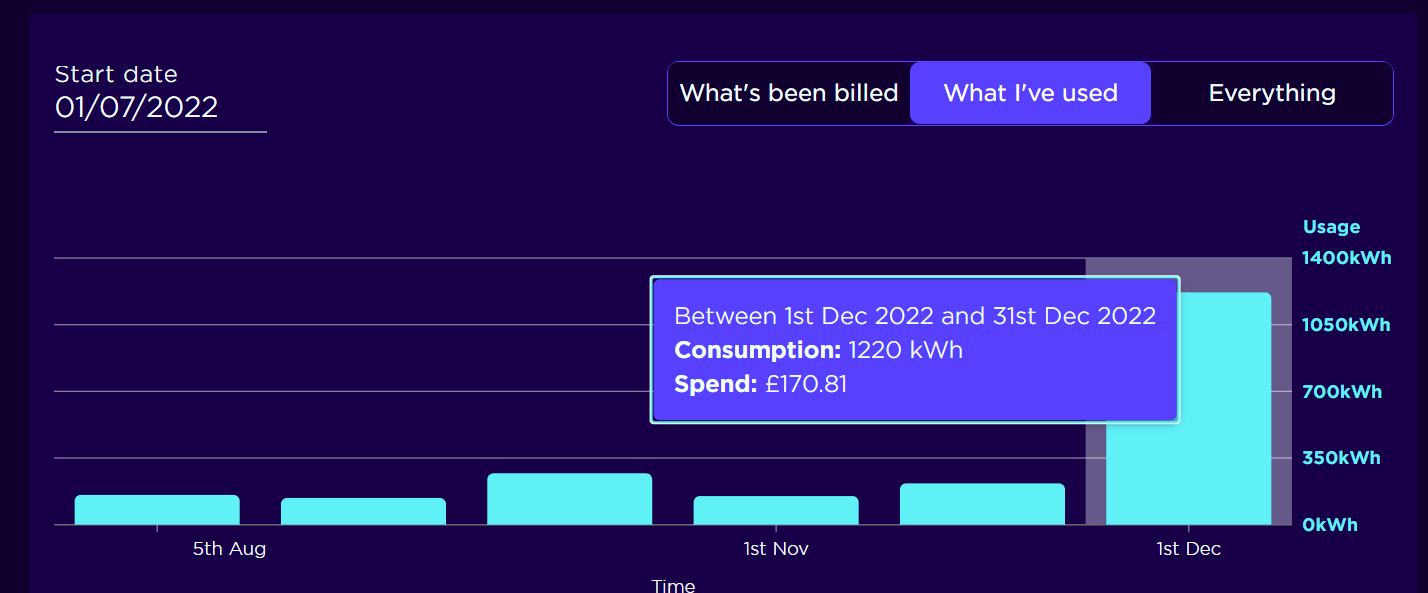Click the Spend £170.81 tooltip line
Viewport: 1428px width, 593px height.
coord(760,384)
